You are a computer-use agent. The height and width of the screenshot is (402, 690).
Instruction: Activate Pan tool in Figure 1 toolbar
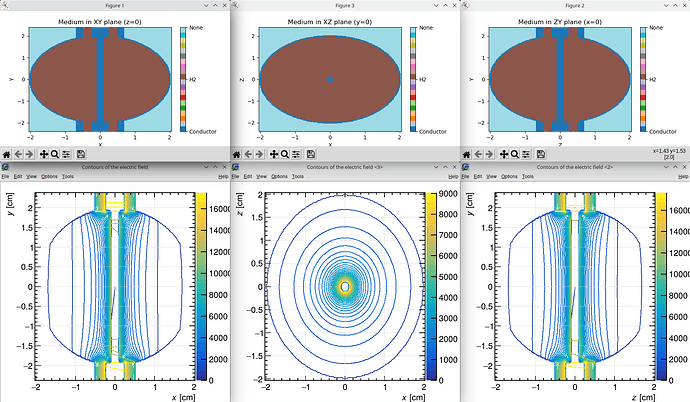43,154
